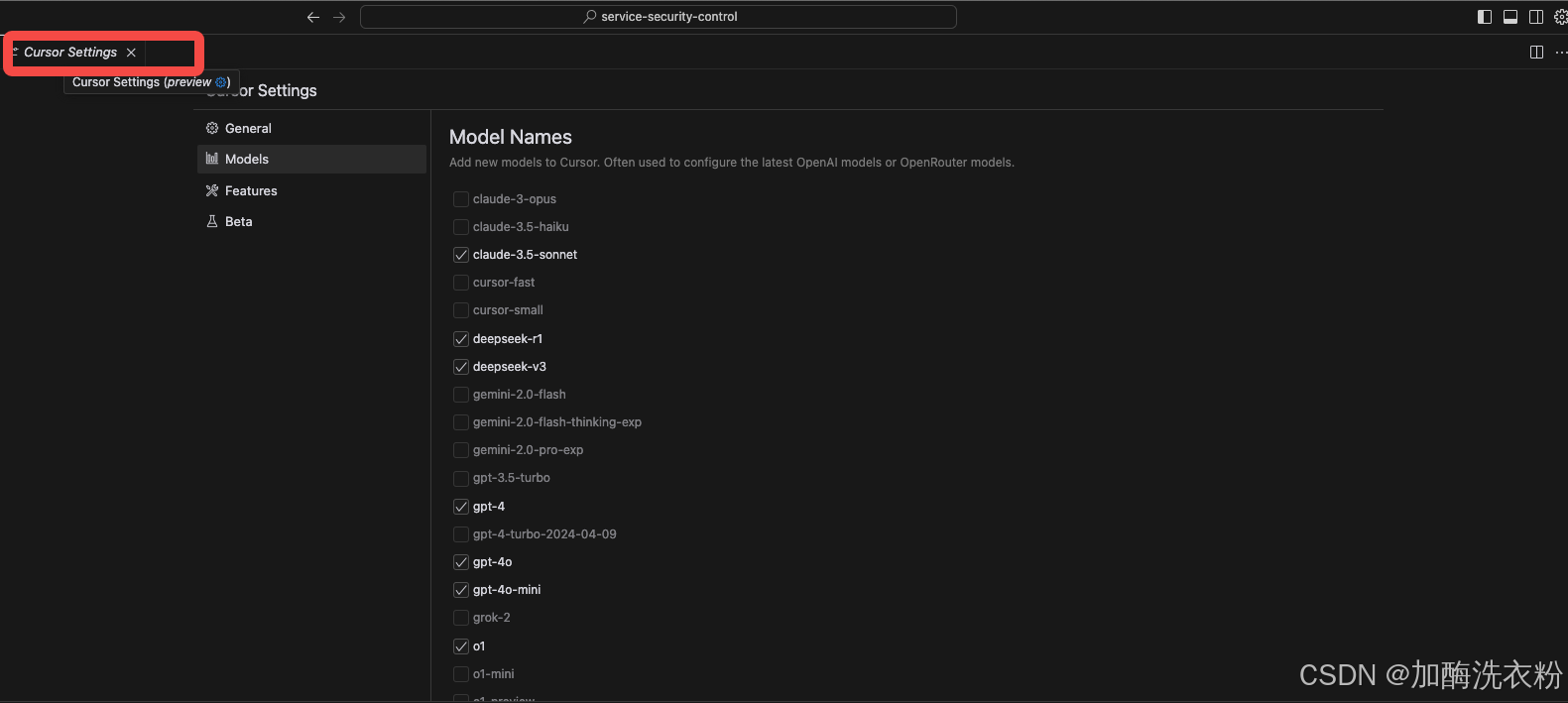This screenshot has height=703, width=1568.
Task: Enable the cursor-small model
Action: (461, 310)
